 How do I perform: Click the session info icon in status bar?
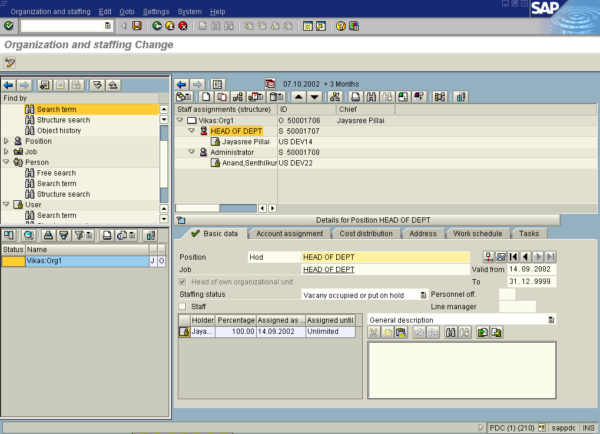coord(542,427)
